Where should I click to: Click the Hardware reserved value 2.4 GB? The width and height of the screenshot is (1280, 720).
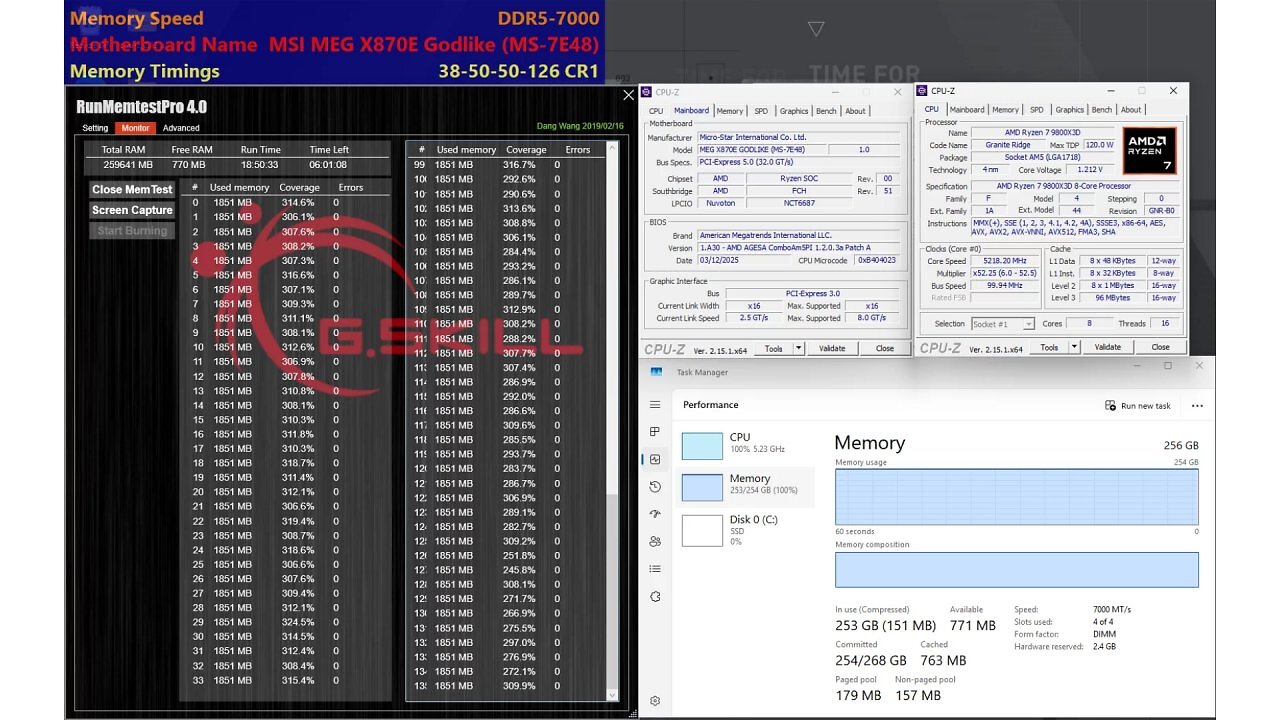[x=1105, y=647]
